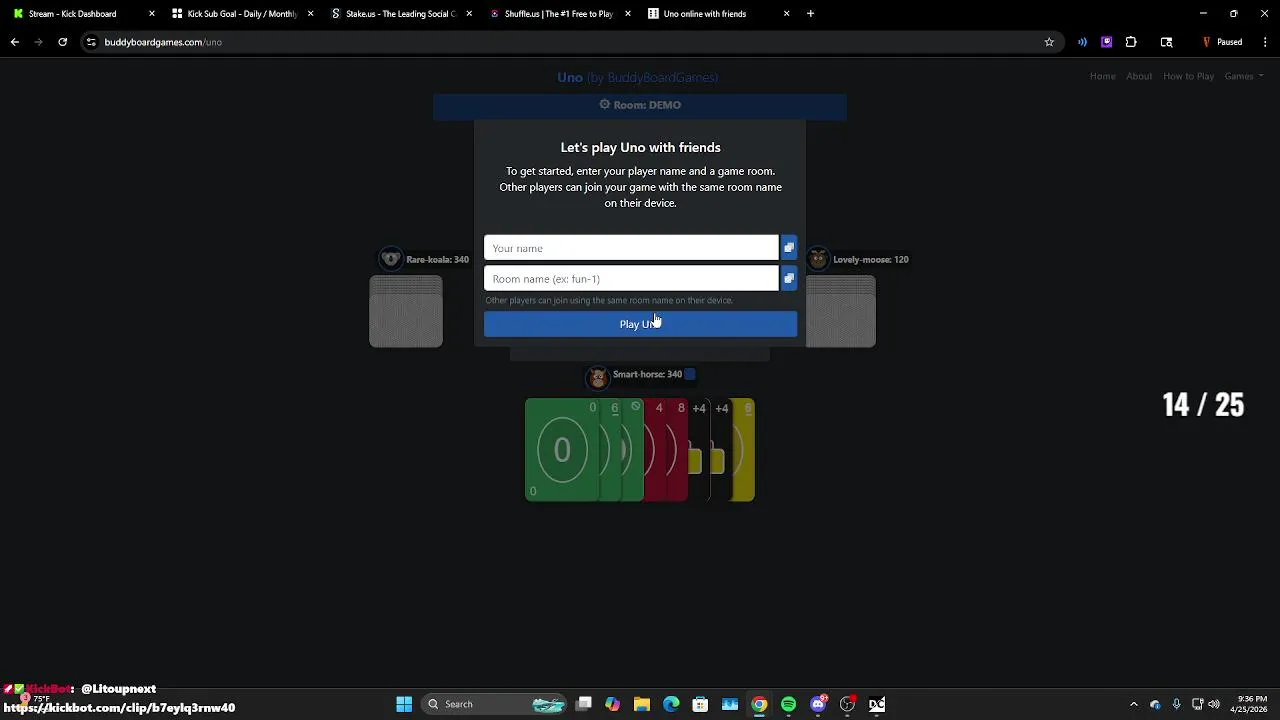This screenshot has width=1280, height=720.
Task: Open Task View from taskbar
Action: coord(584,704)
